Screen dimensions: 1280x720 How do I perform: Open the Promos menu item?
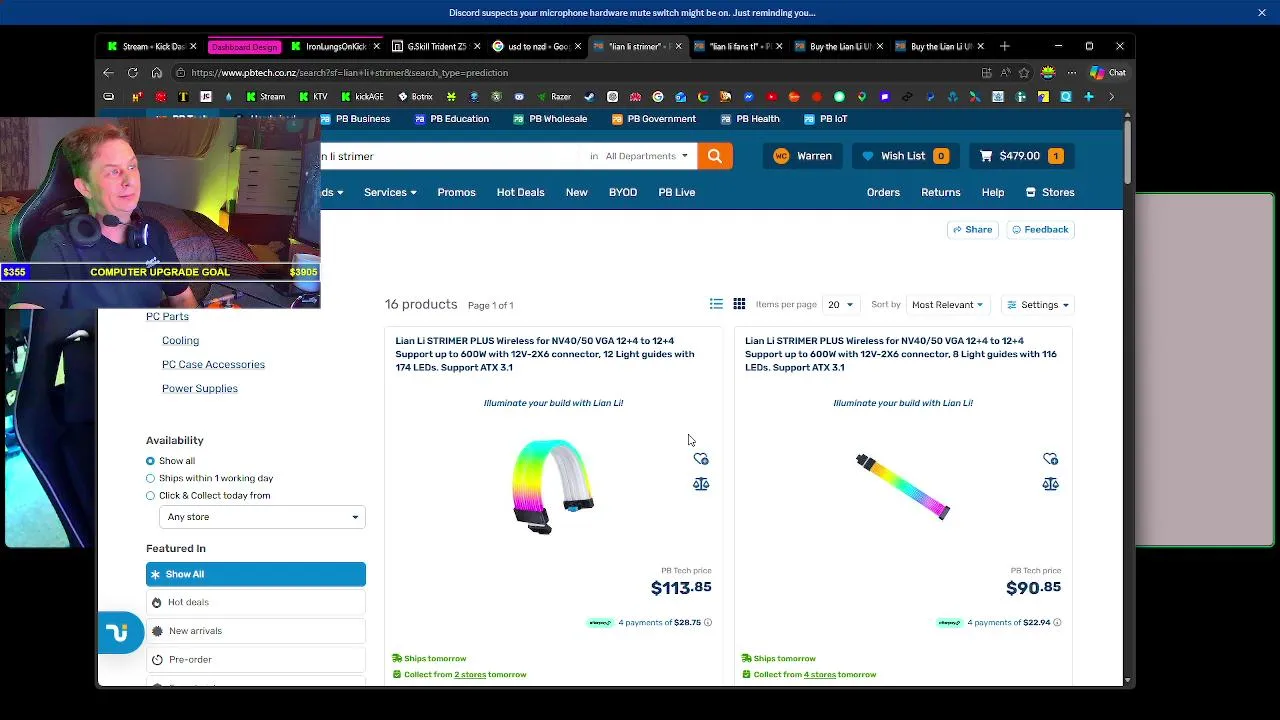click(x=456, y=192)
